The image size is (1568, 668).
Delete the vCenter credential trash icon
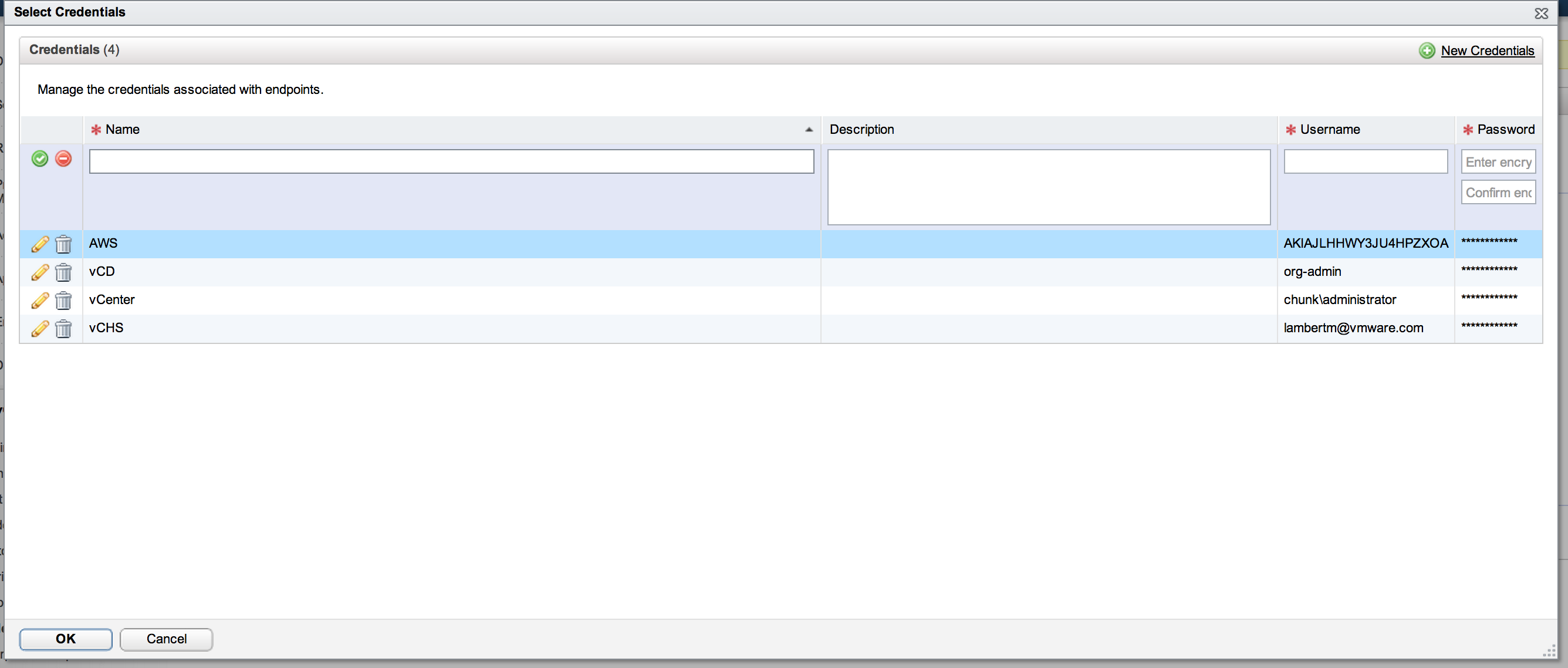point(63,300)
